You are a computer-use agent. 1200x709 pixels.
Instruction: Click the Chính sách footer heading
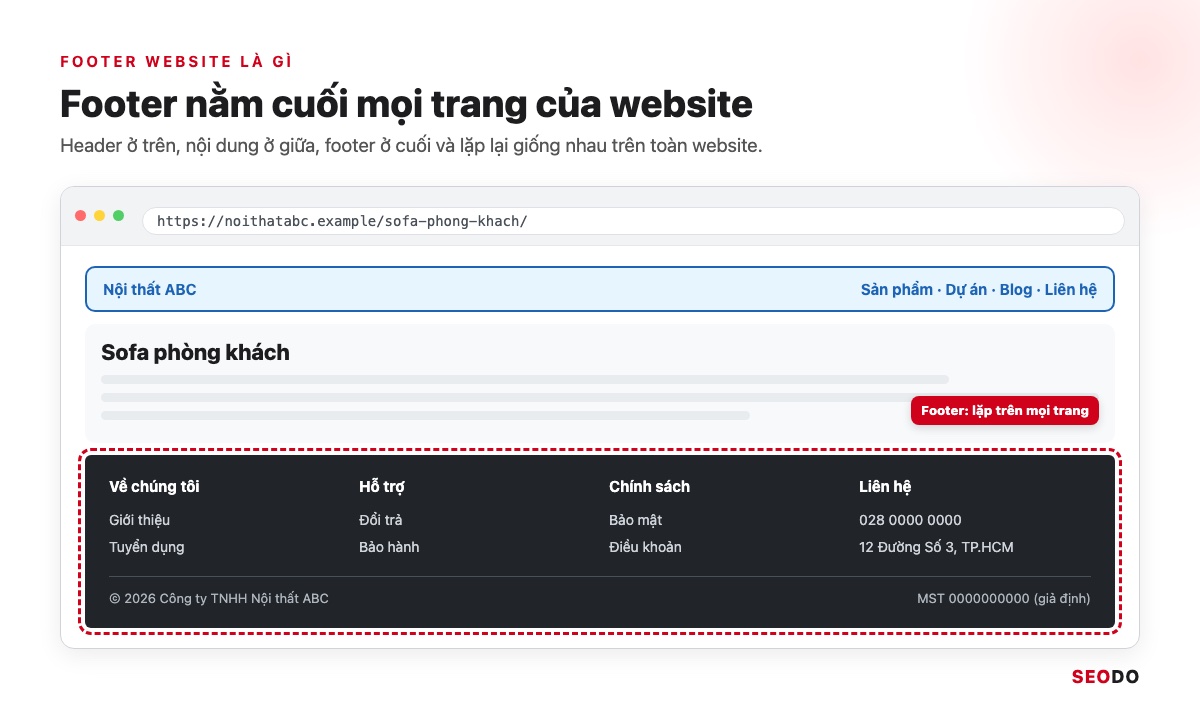click(650, 487)
